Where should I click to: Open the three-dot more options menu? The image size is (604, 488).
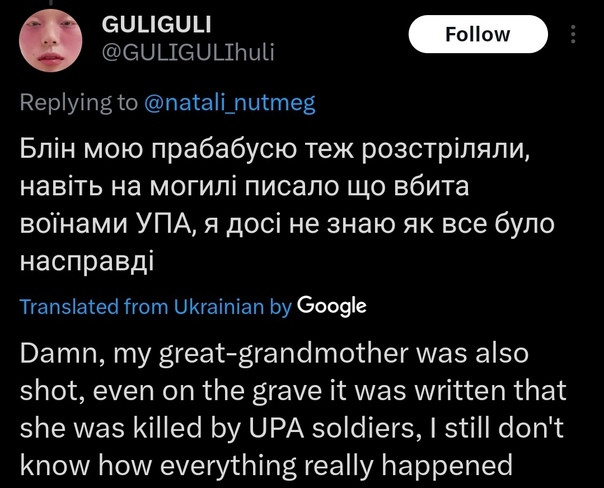[x=573, y=34]
